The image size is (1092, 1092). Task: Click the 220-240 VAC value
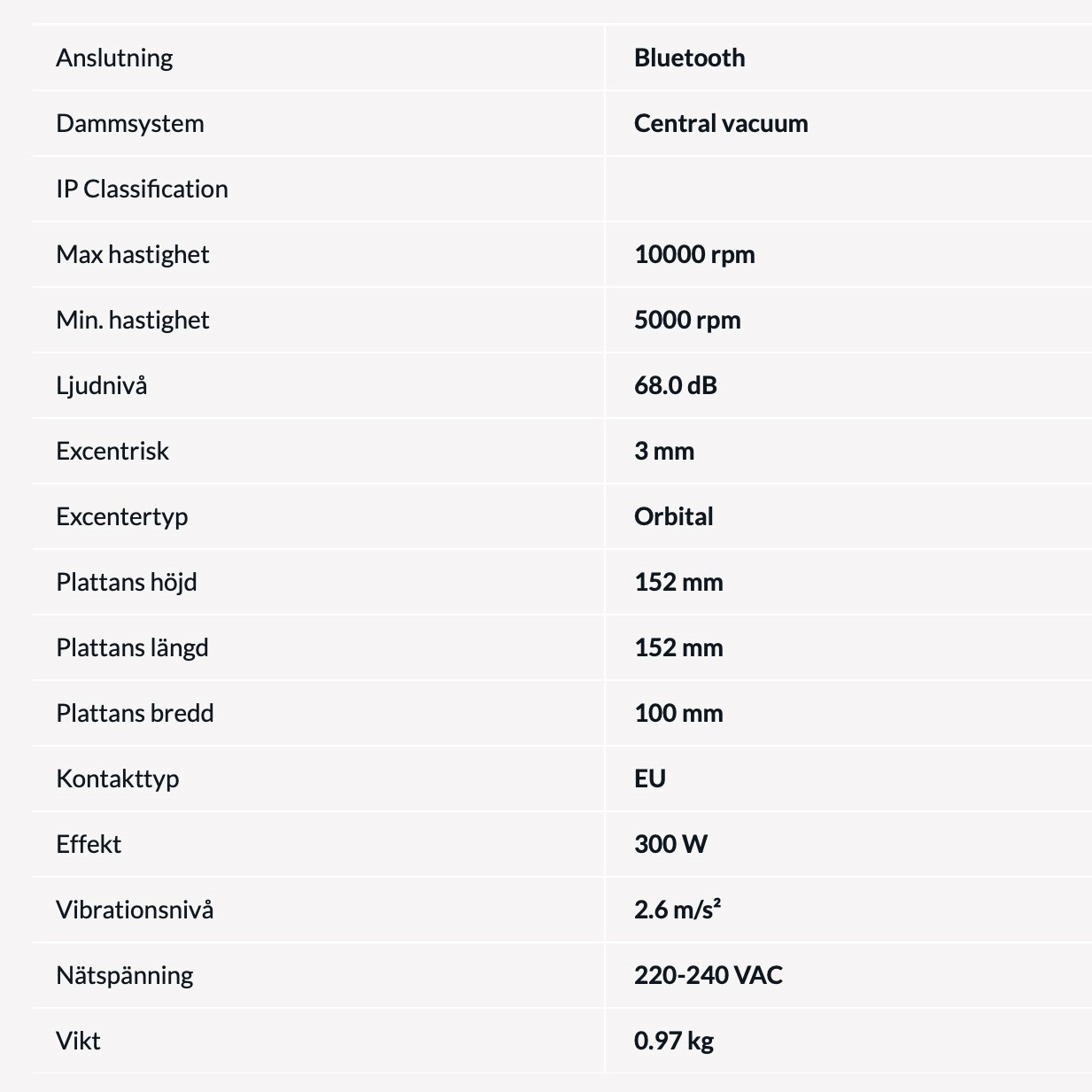point(709,975)
